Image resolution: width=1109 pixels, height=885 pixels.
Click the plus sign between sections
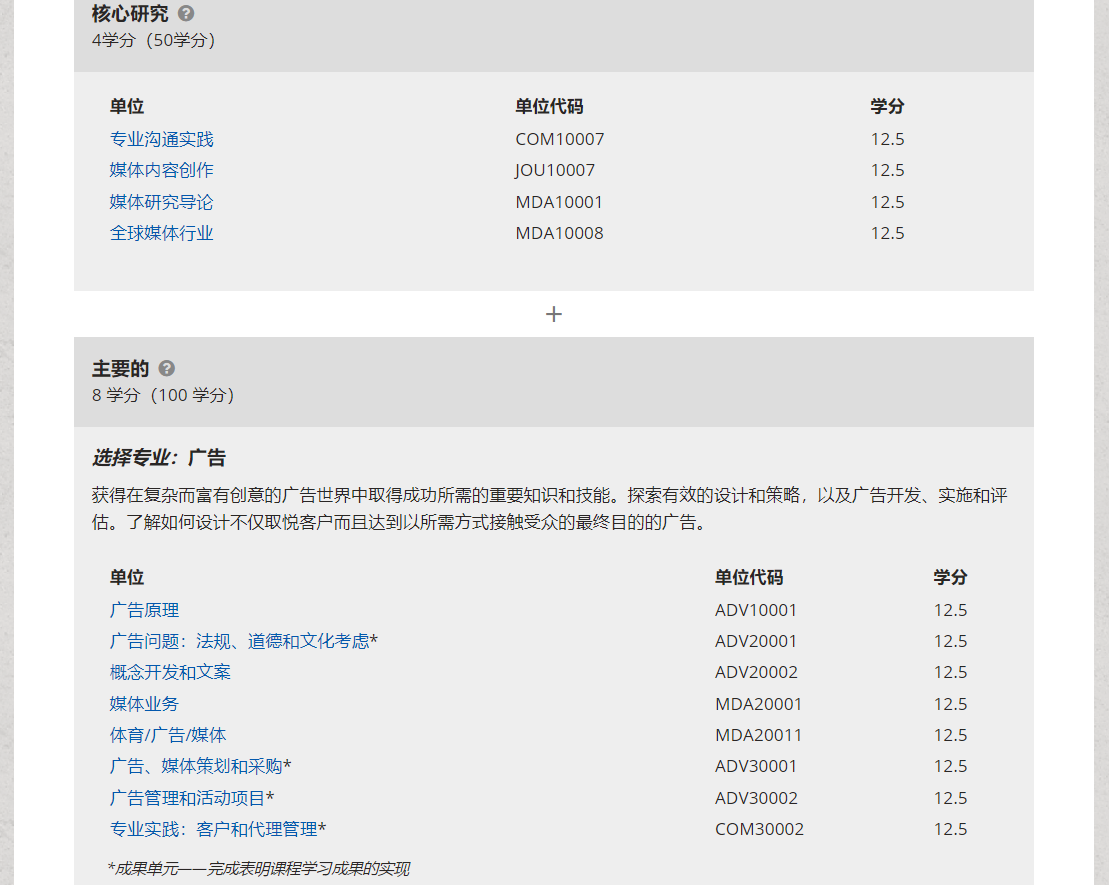pos(554,314)
